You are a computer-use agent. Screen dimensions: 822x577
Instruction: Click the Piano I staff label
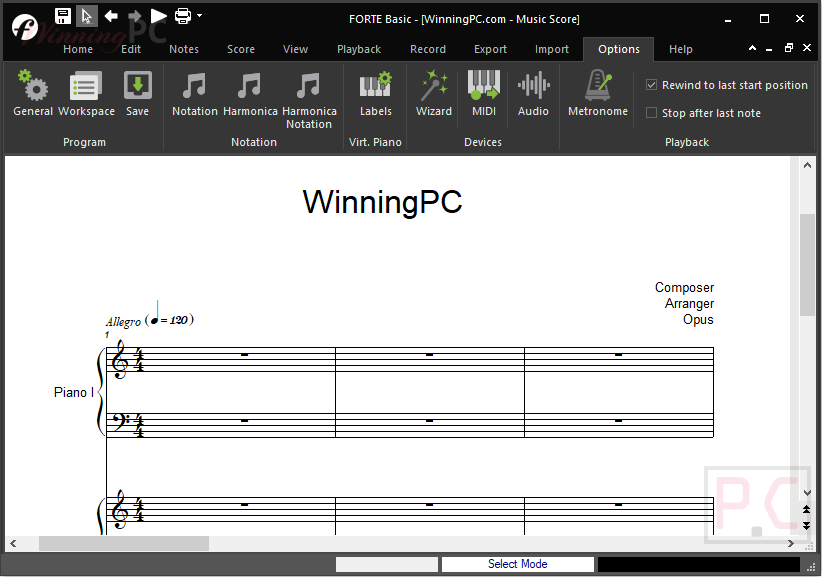pos(73,393)
